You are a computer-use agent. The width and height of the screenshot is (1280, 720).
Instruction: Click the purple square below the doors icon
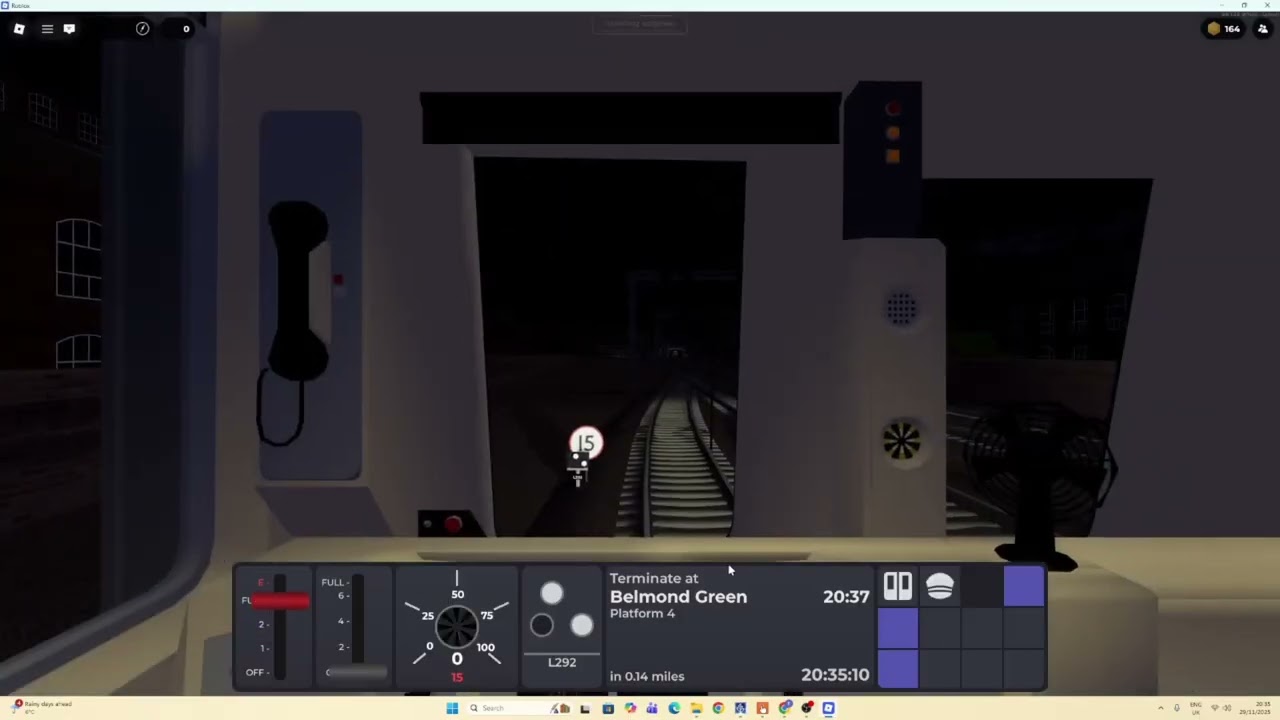click(898, 629)
